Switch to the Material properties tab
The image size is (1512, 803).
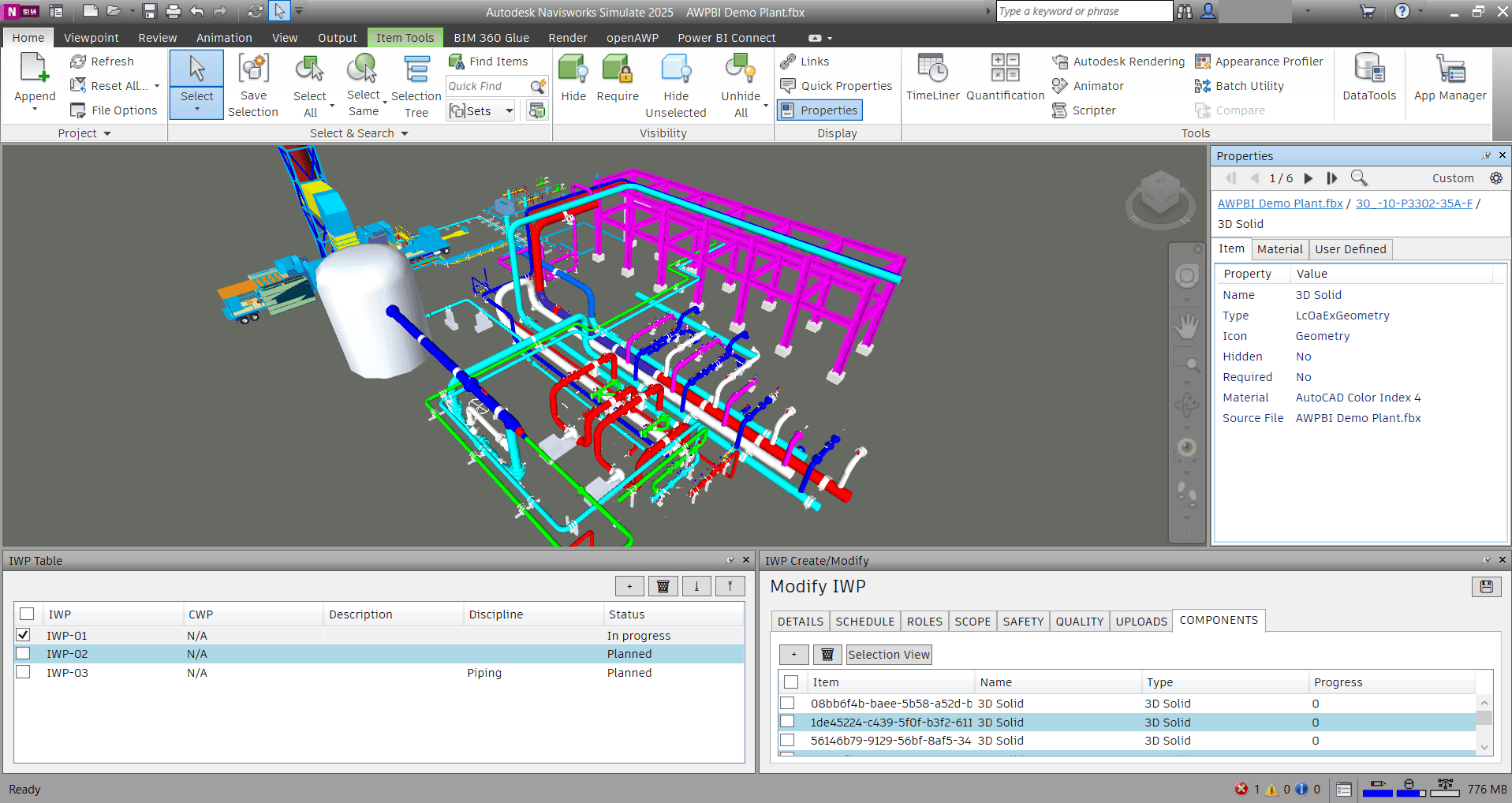(1279, 249)
